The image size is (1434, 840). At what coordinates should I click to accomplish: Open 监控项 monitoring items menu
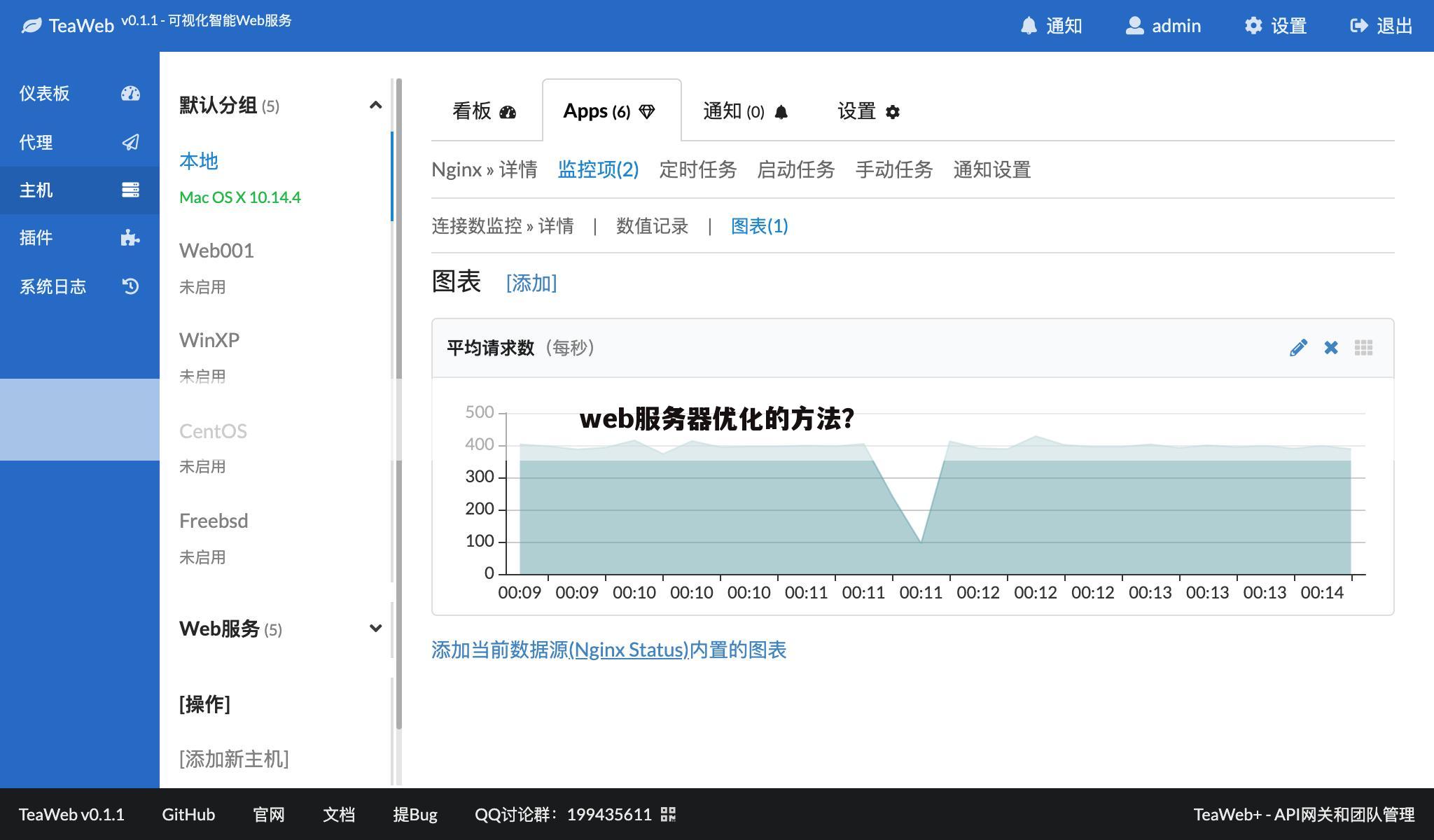point(597,169)
